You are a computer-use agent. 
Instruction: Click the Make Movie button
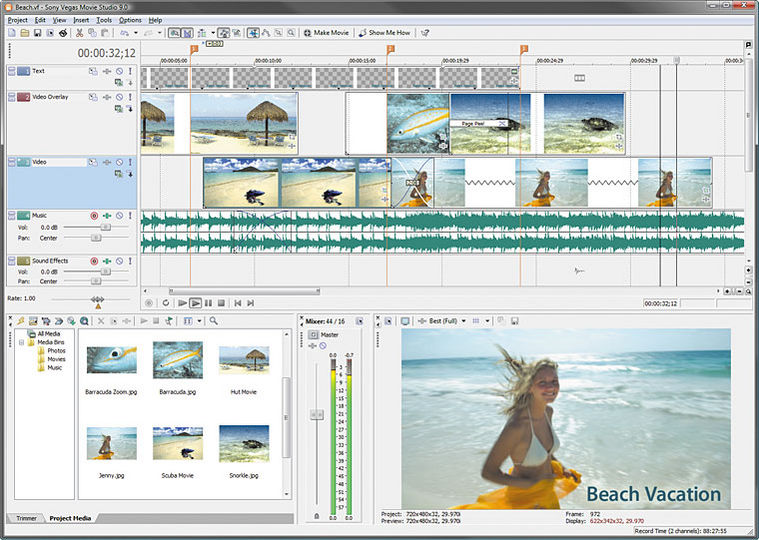[328, 33]
